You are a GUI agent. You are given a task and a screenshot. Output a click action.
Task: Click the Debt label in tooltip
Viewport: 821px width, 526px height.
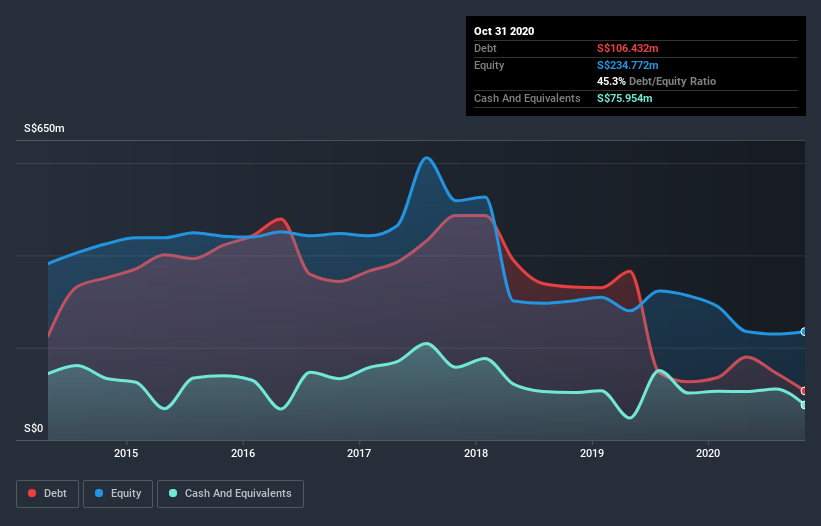[x=485, y=48]
